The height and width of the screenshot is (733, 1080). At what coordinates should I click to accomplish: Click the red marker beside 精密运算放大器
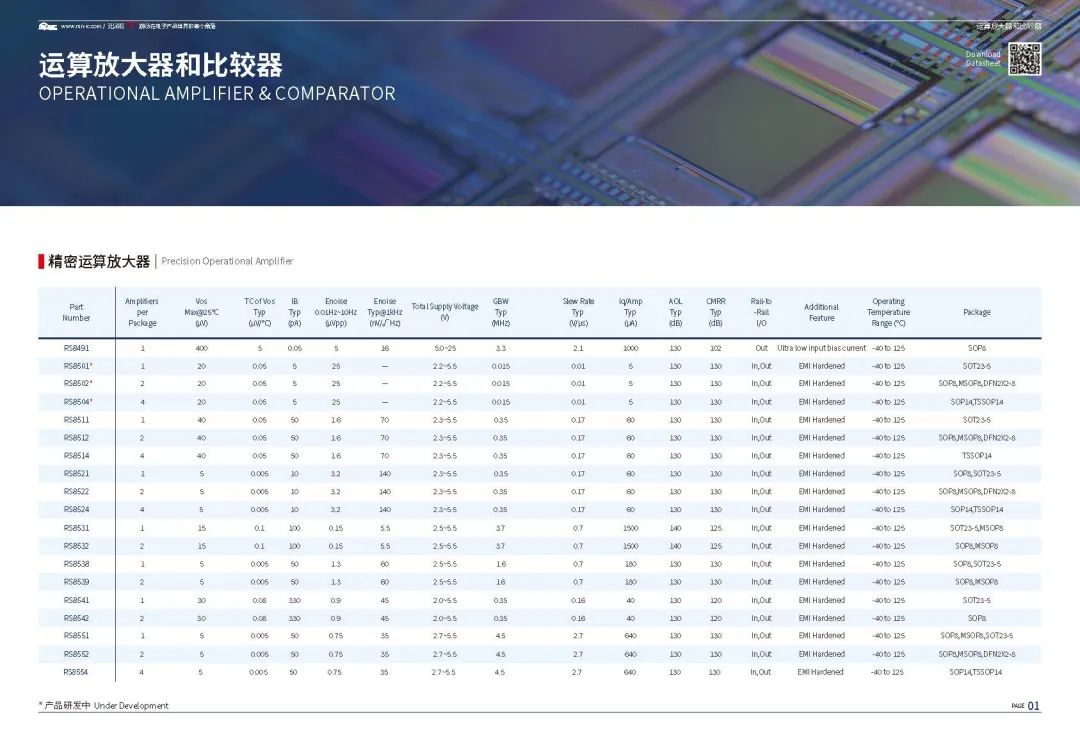[41, 261]
